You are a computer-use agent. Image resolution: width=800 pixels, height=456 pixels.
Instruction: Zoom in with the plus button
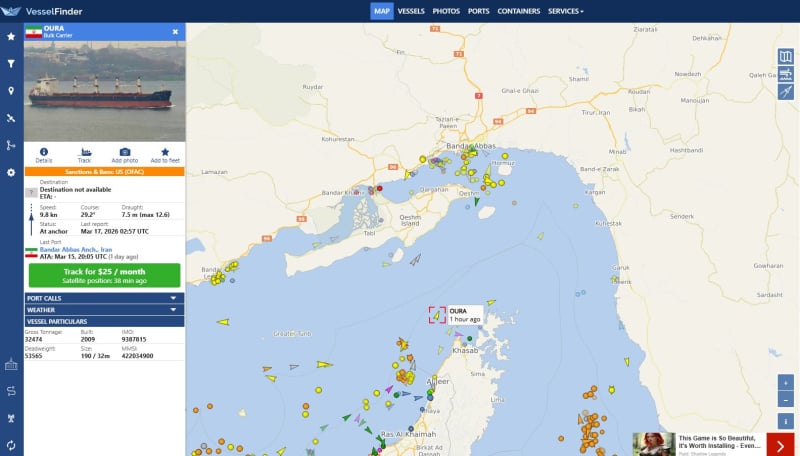coord(786,383)
